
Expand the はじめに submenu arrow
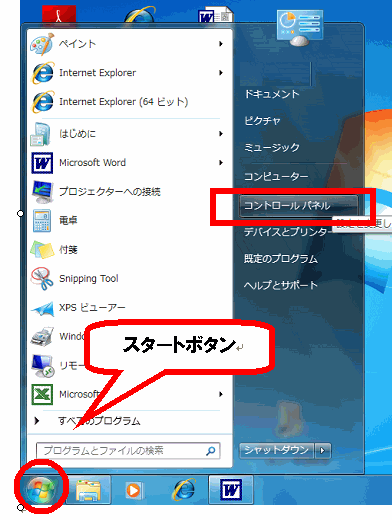coord(221,134)
